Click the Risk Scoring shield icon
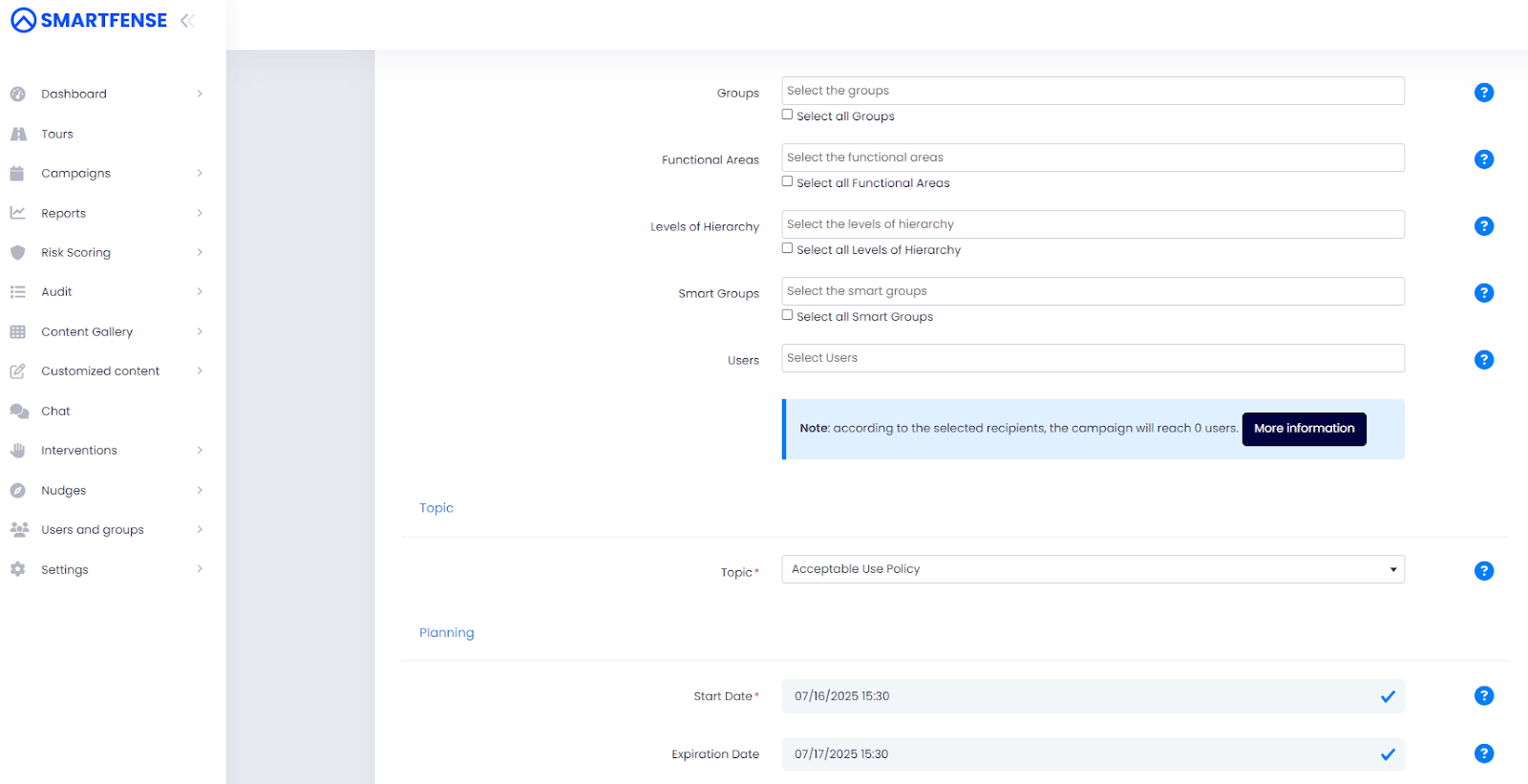The width and height of the screenshot is (1528, 784). pos(17,252)
